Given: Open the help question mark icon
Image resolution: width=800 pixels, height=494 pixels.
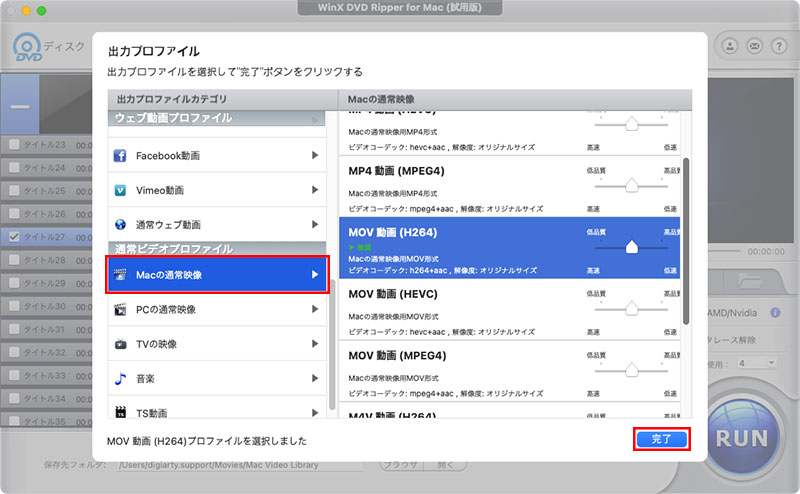Looking at the screenshot, I should (x=779, y=46).
